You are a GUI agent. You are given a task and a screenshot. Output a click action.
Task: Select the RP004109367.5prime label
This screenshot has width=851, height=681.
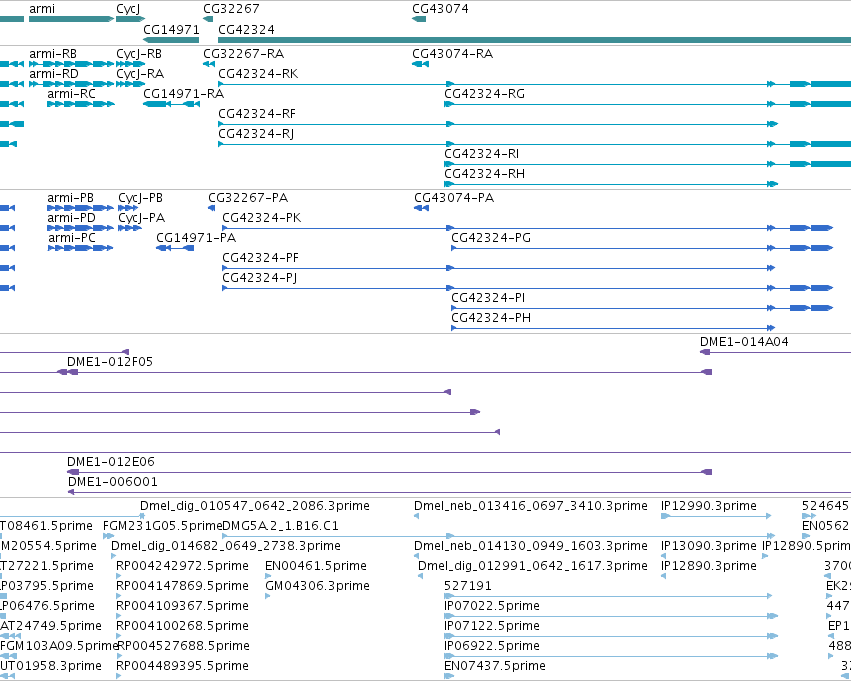[182, 607]
